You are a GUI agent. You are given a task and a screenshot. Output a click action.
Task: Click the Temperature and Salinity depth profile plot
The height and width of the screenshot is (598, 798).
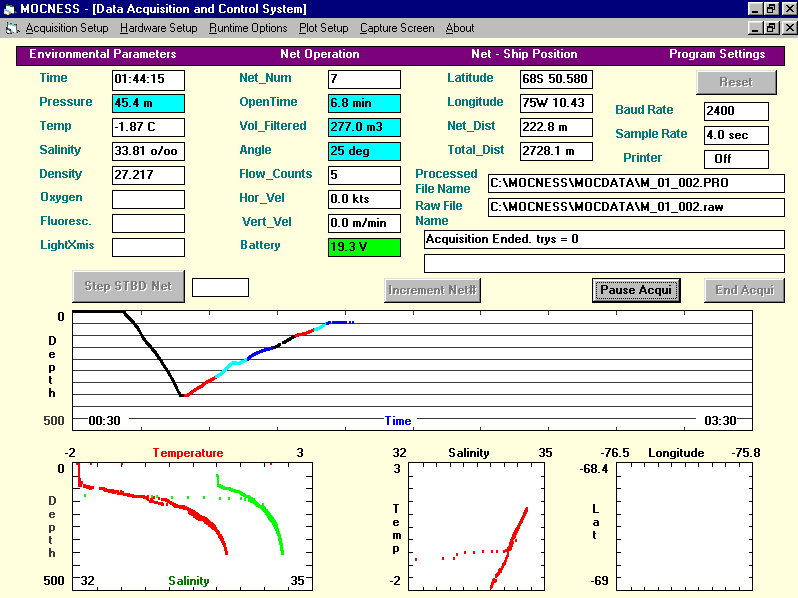click(x=192, y=526)
